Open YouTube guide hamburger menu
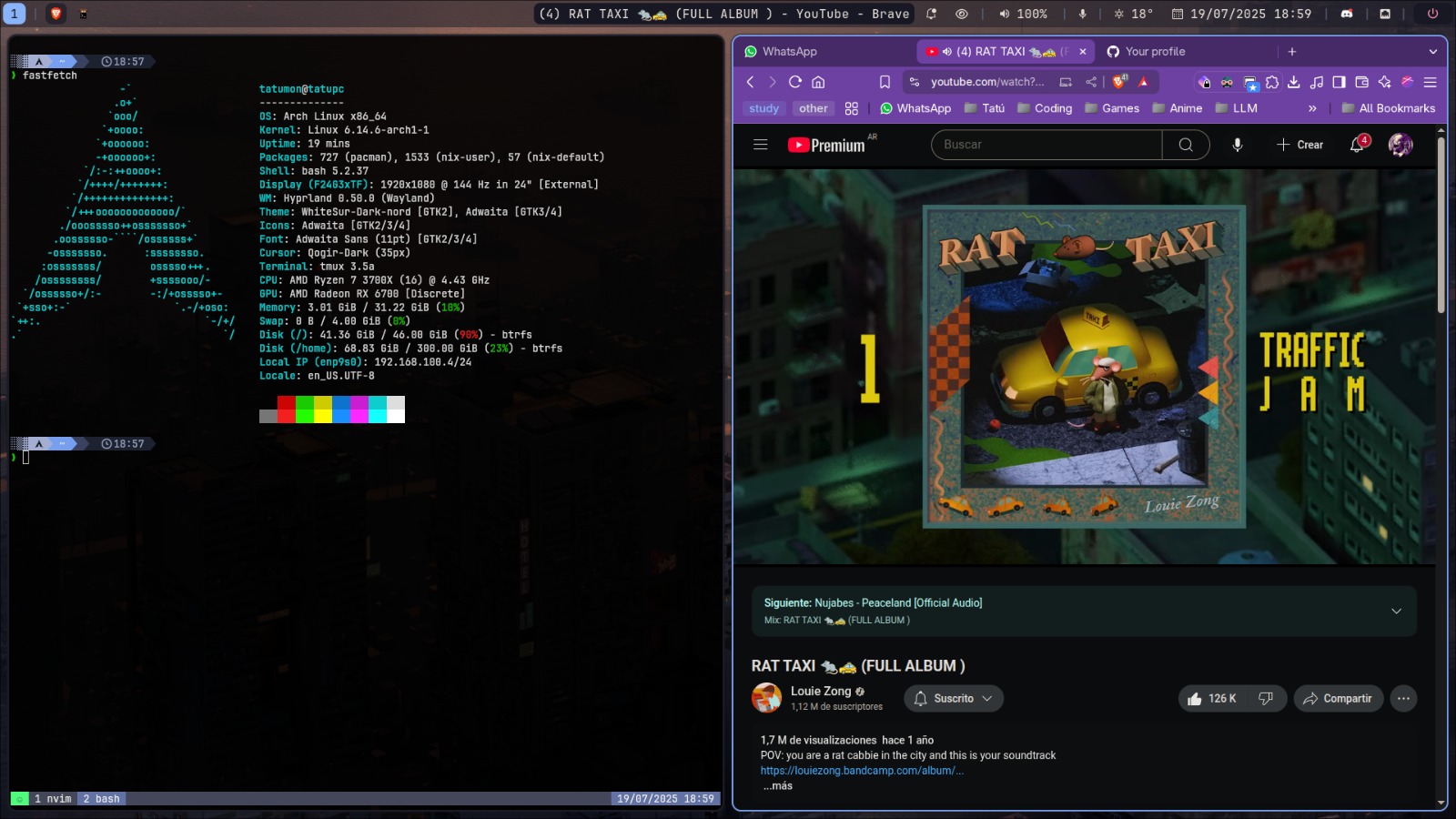This screenshot has height=819, width=1456. (761, 145)
